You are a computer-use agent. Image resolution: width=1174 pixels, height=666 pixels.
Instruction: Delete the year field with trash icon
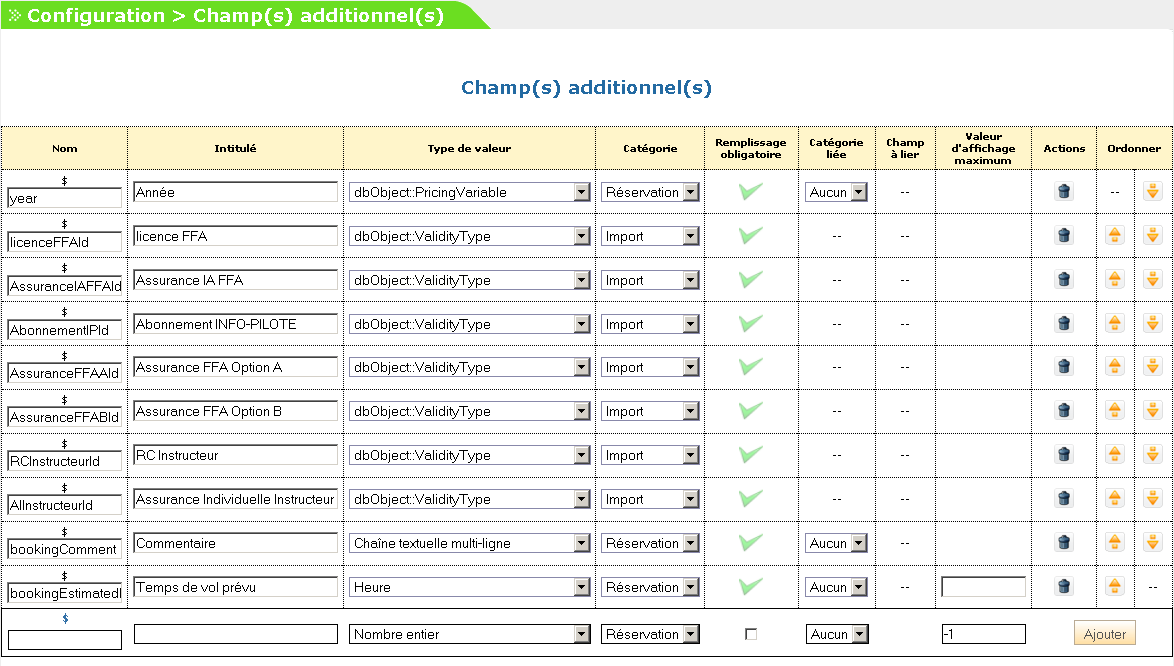pos(1064,192)
